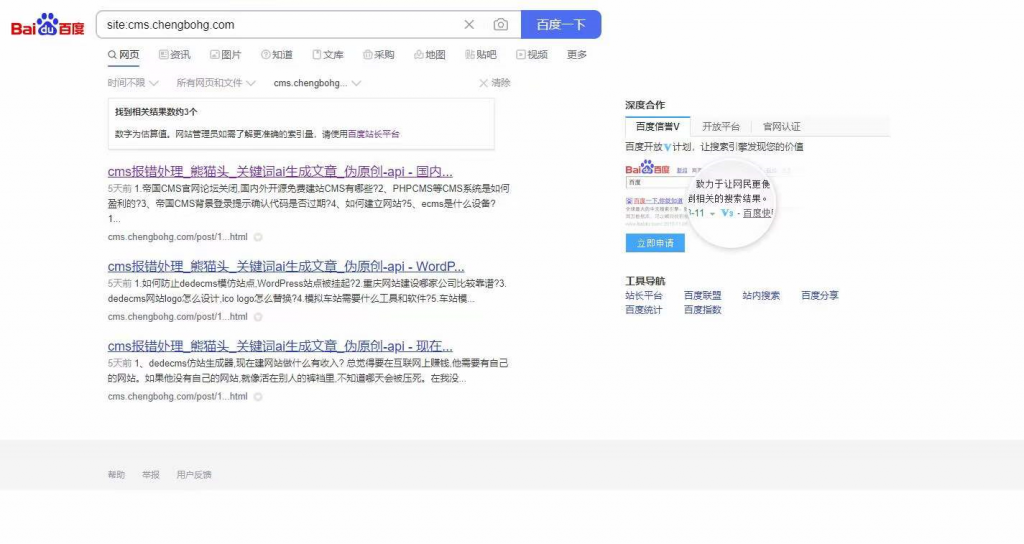The width and height of the screenshot is (1024, 544).
Task: Open result title ending with 现在...
Action: [x=280, y=346]
